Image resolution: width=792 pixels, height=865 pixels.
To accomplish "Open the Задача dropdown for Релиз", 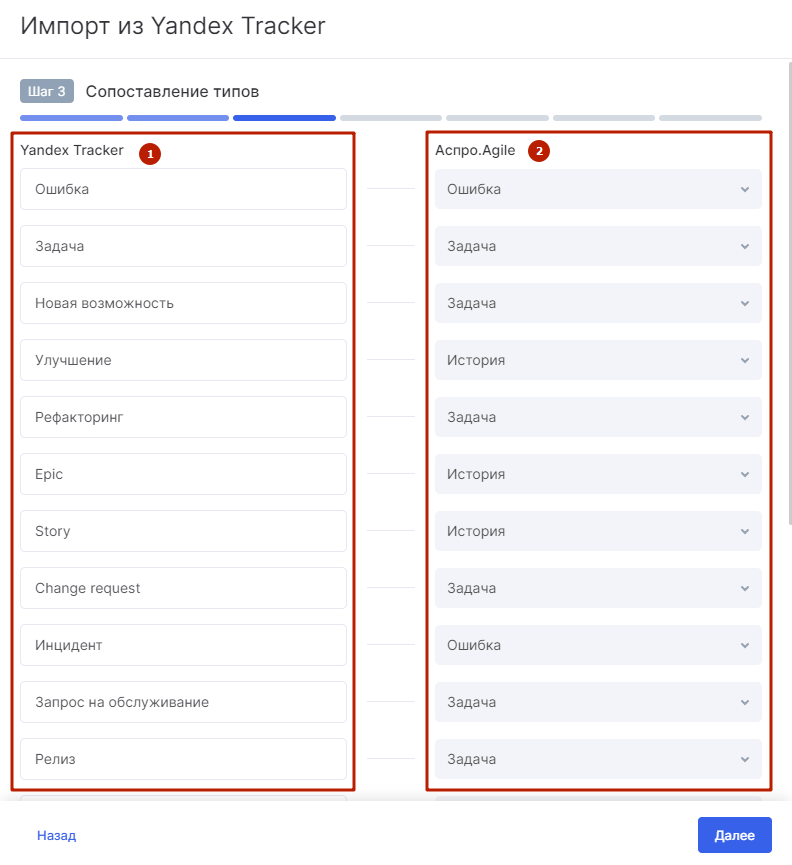I will (598, 759).
